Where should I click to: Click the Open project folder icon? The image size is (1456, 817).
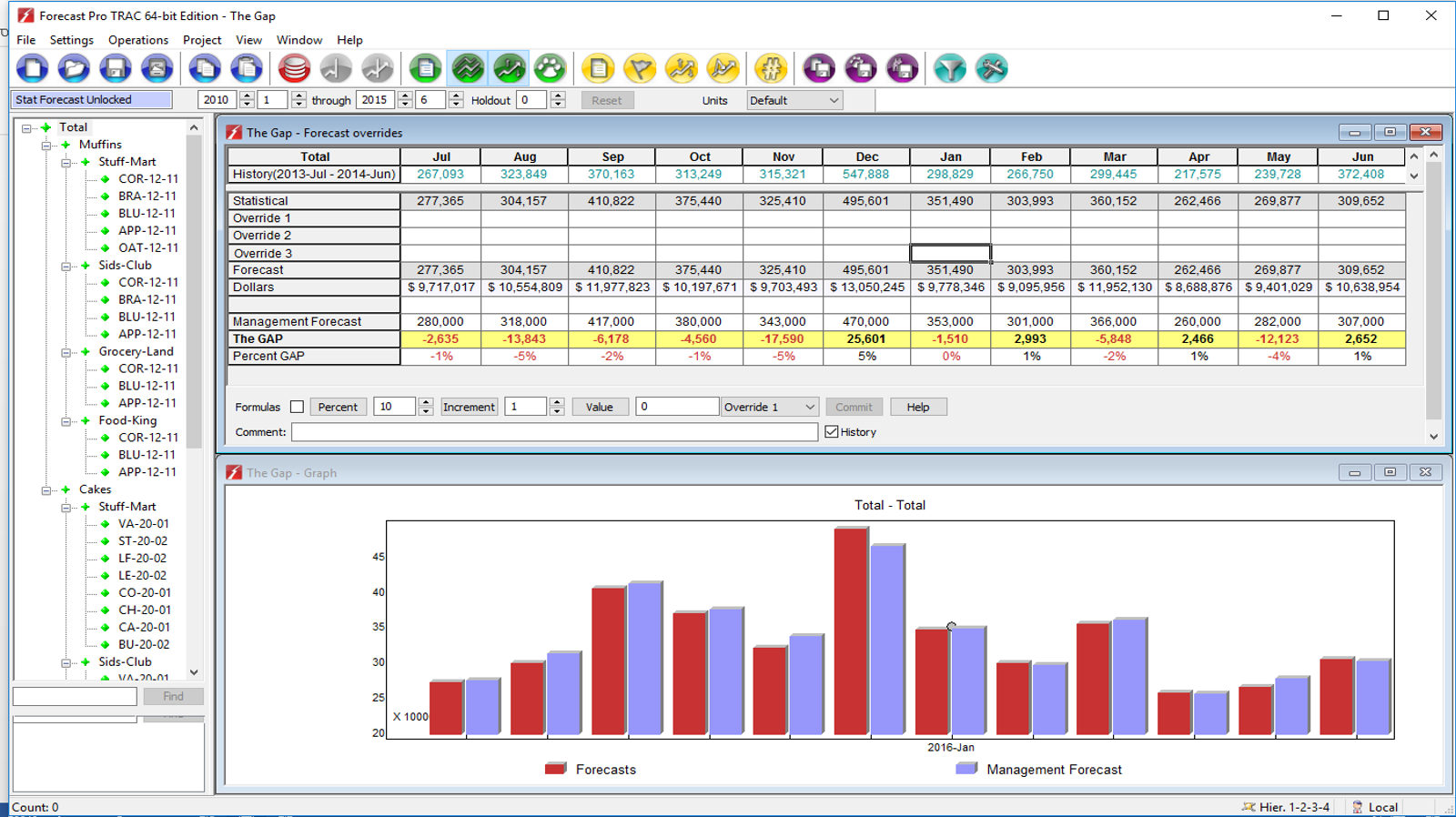(74, 68)
